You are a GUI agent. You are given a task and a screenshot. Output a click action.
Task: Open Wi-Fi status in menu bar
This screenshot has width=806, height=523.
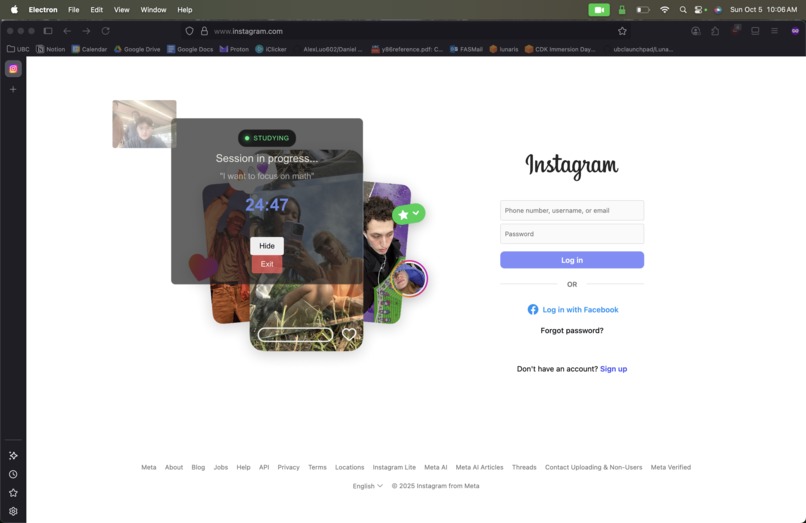point(664,10)
